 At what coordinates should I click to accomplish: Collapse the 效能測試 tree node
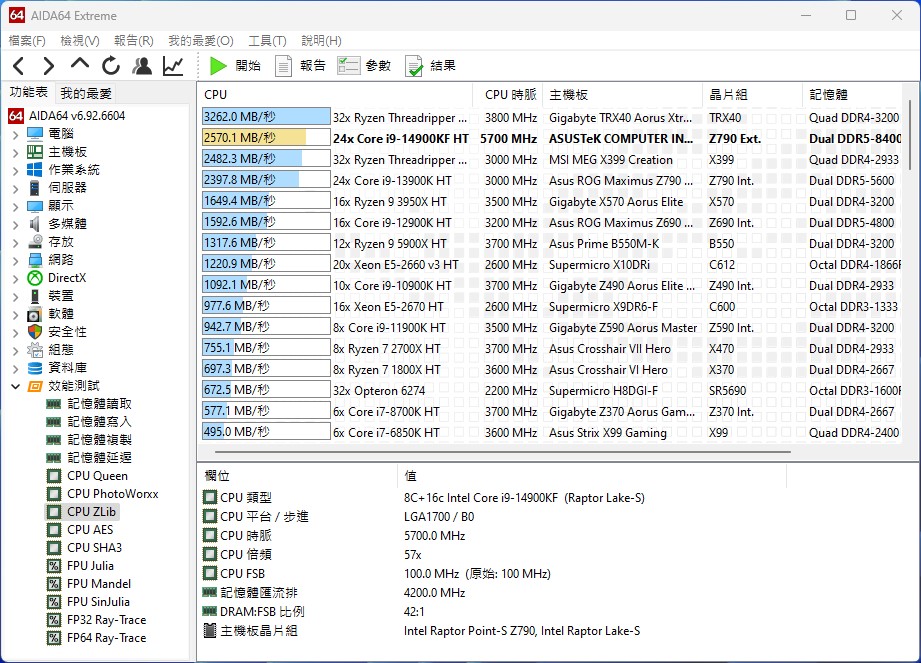coord(16,386)
